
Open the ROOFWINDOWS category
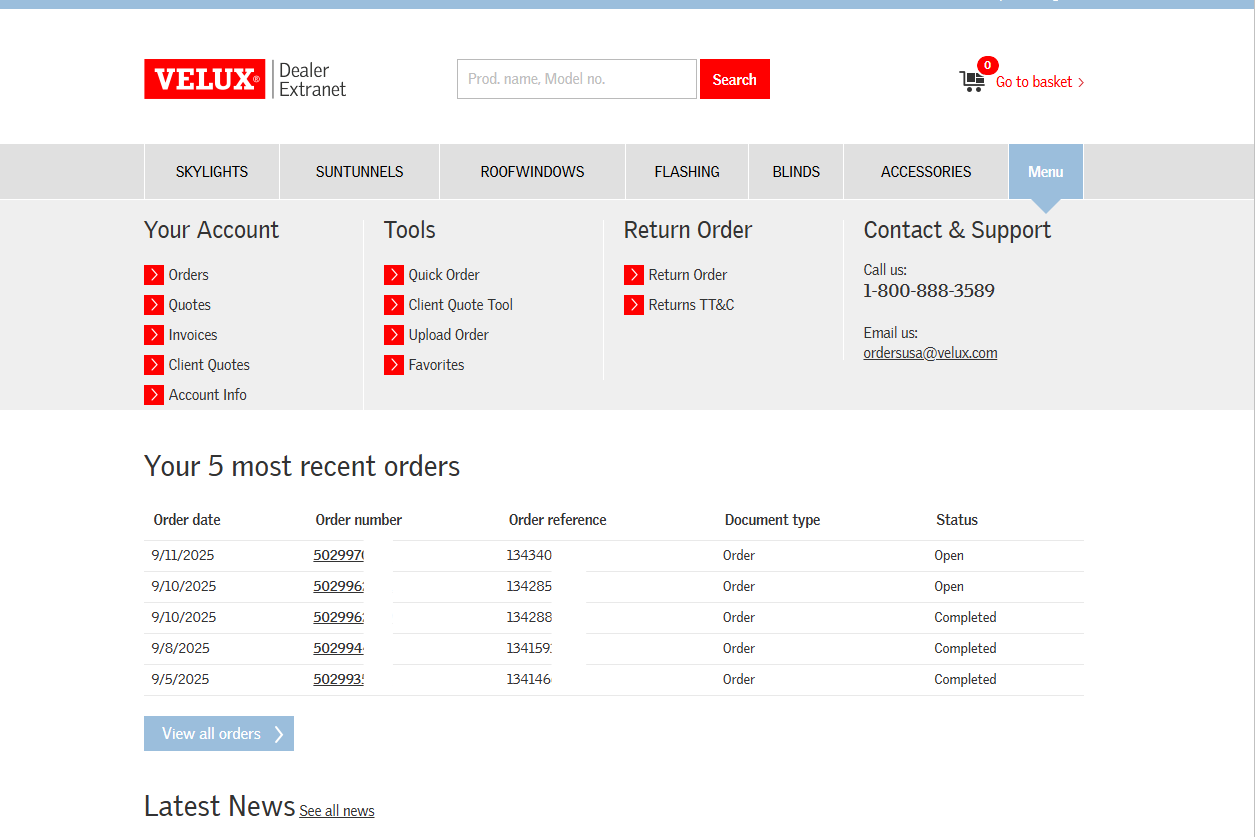533,172
